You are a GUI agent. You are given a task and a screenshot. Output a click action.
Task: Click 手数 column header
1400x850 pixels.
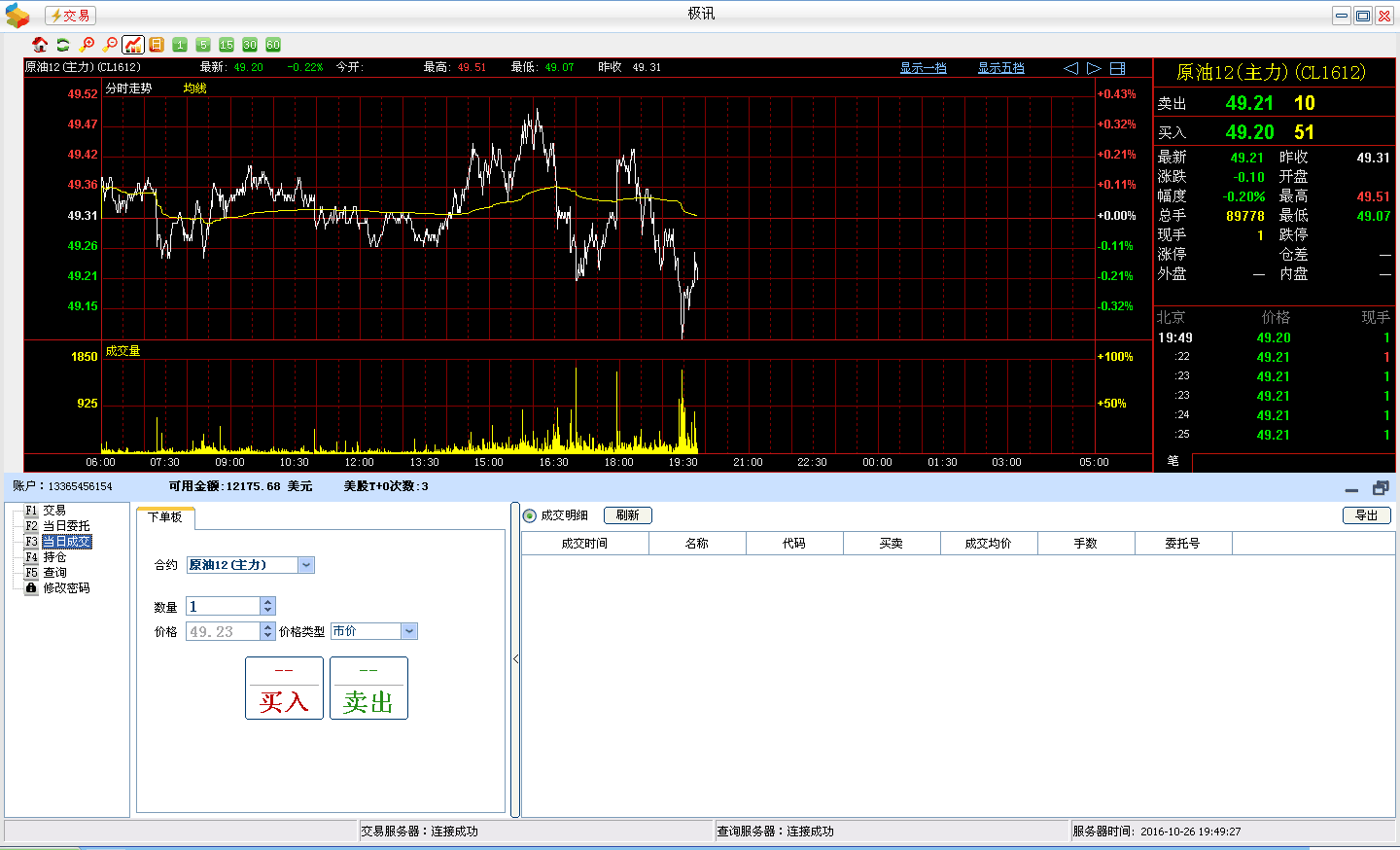tap(1086, 544)
